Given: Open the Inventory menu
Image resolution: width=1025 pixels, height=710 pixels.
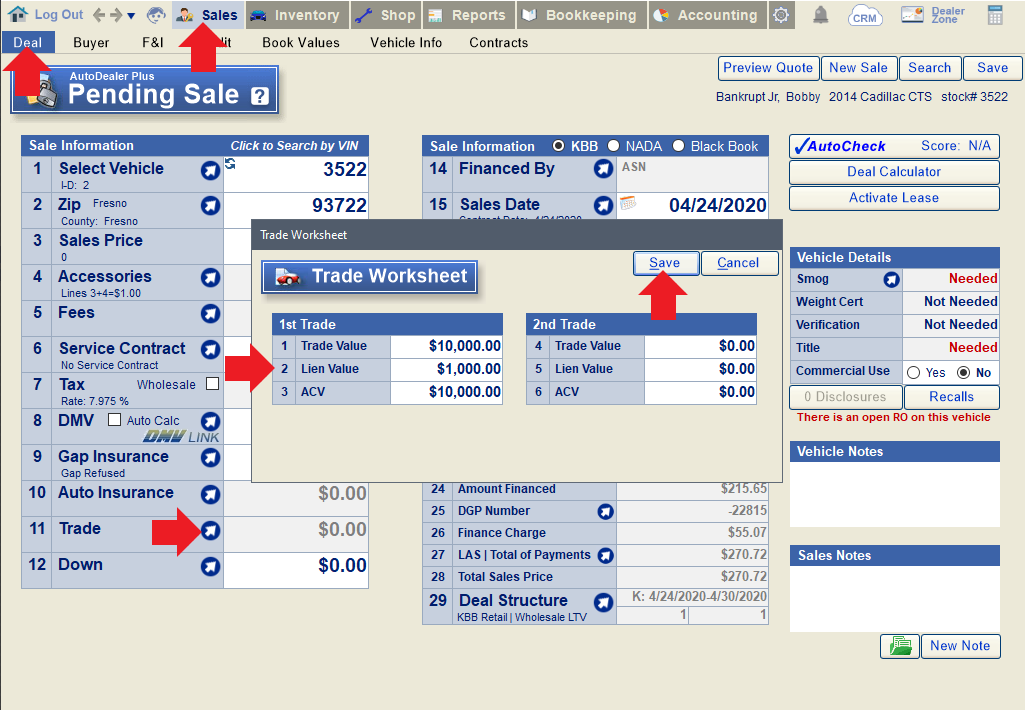Looking at the screenshot, I should (296, 15).
